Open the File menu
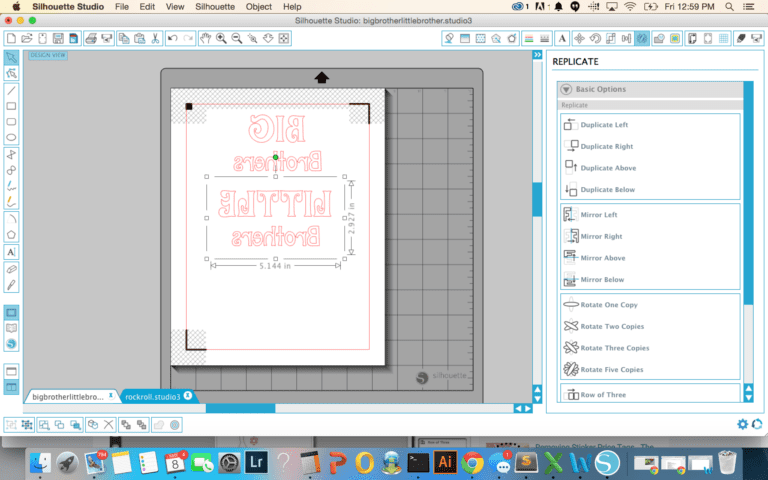This screenshot has width=768, height=480. pyautogui.click(x=121, y=7)
